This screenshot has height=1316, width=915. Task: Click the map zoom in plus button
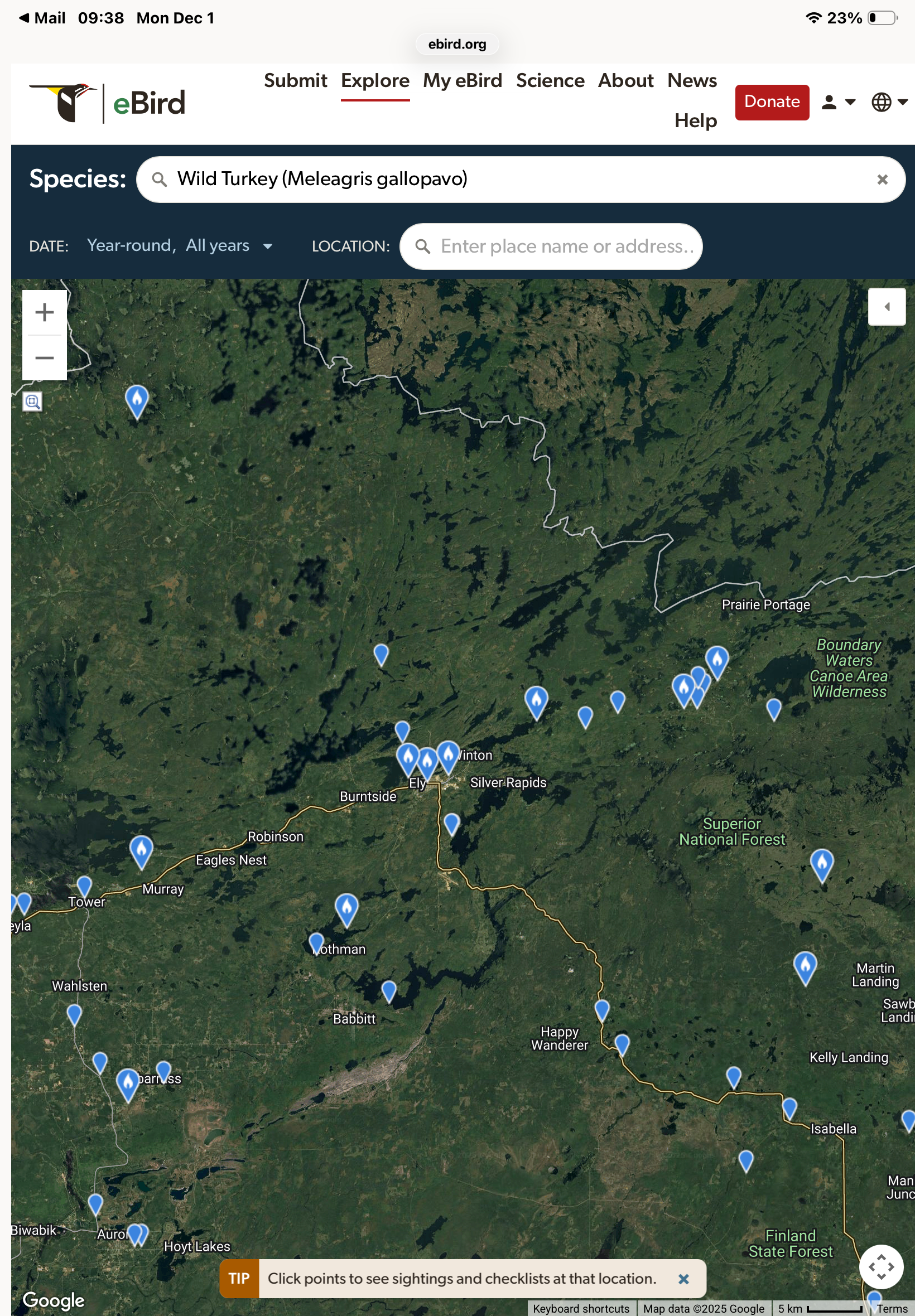(44, 312)
